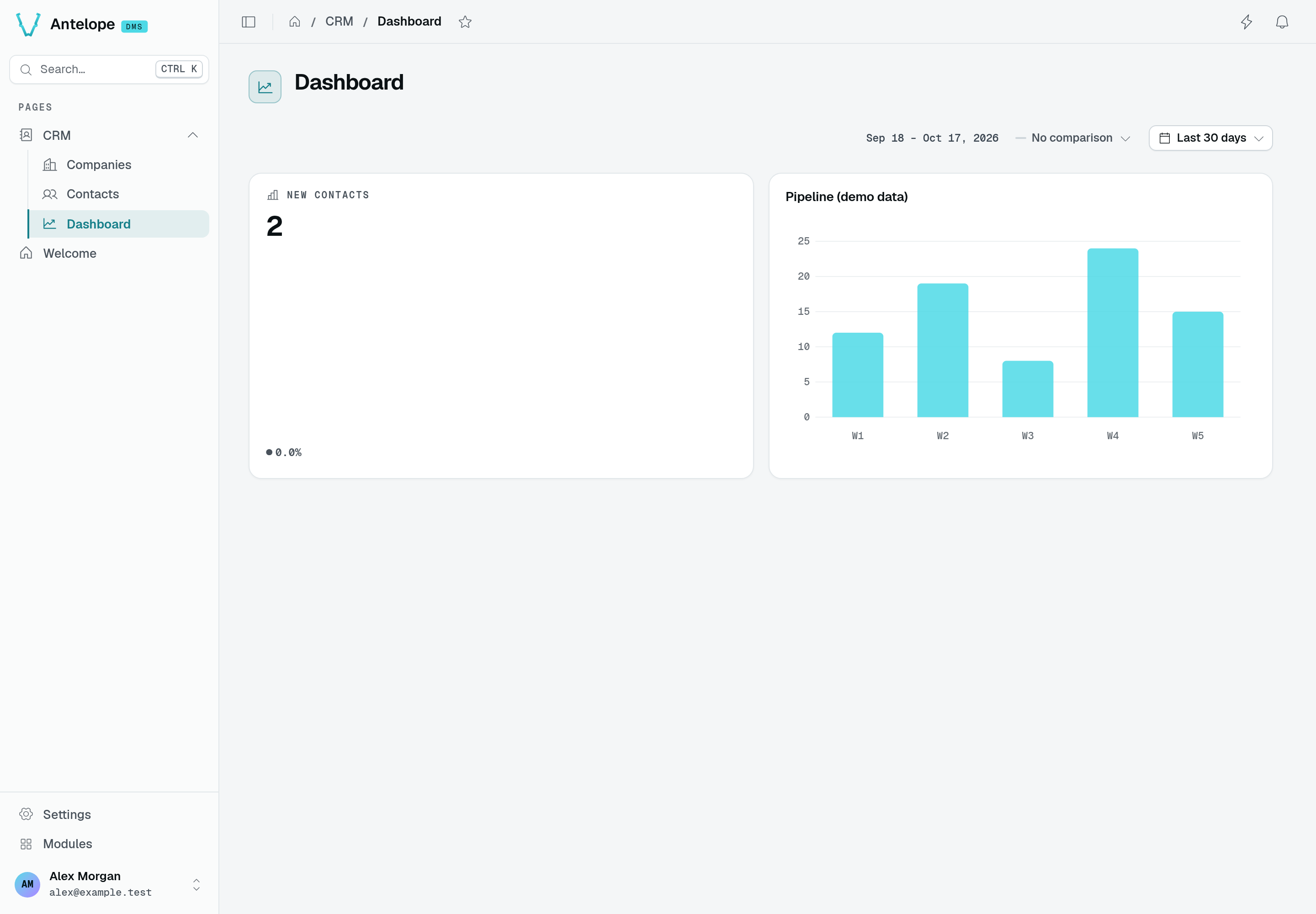
Task: Click the Dashboard breadcrumb text
Action: pos(409,22)
